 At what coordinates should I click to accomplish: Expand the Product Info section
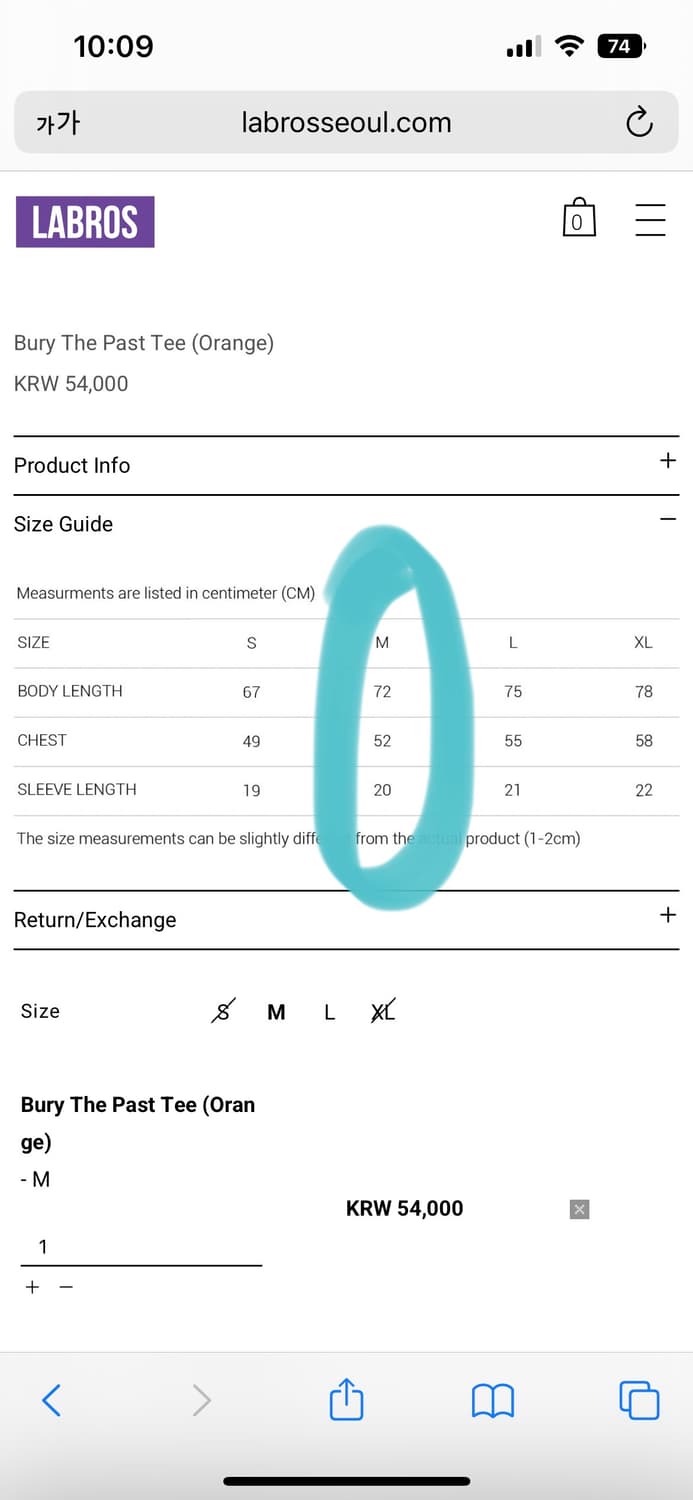pos(346,465)
